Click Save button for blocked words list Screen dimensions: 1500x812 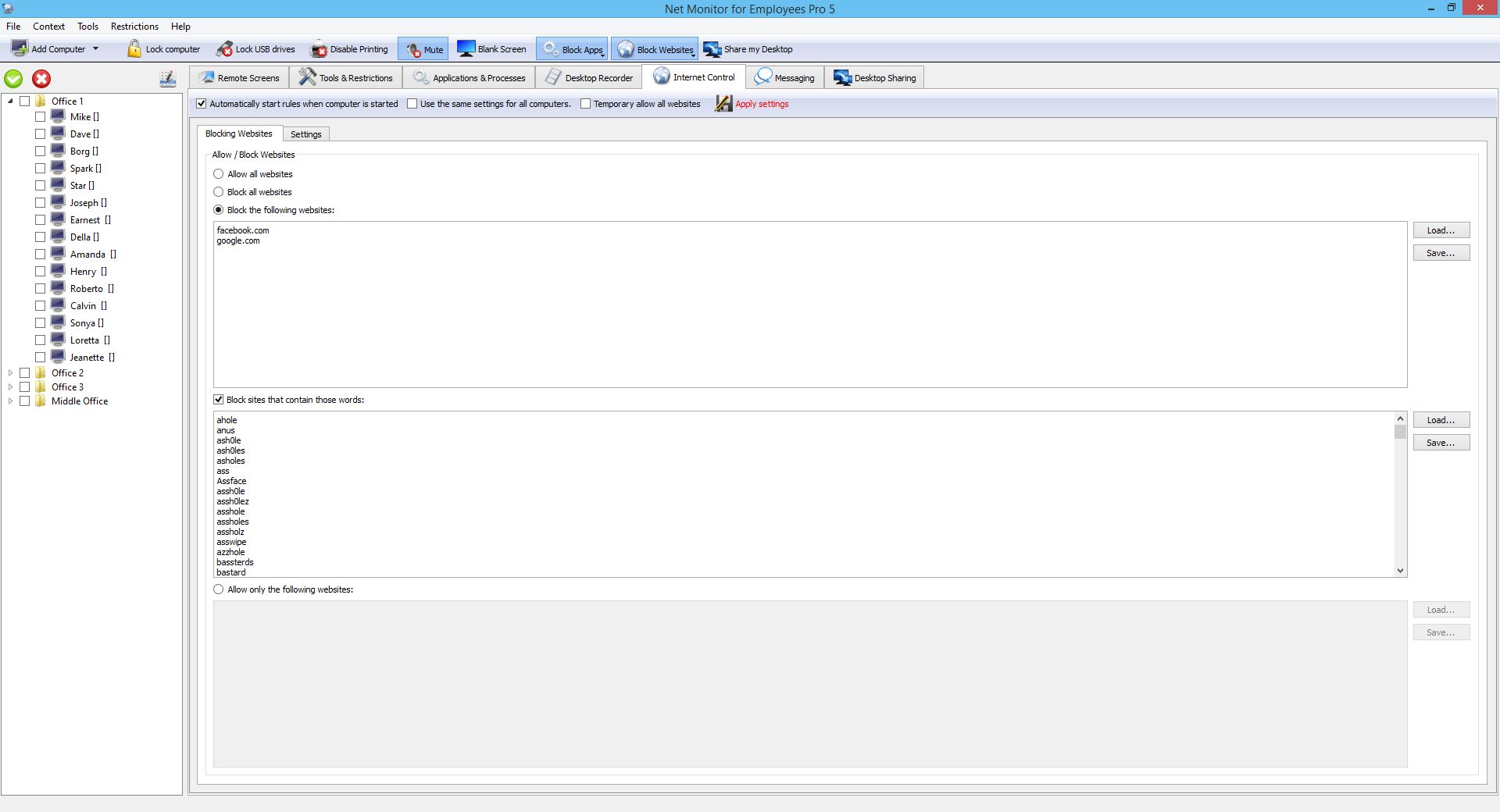tap(1441, 442)
